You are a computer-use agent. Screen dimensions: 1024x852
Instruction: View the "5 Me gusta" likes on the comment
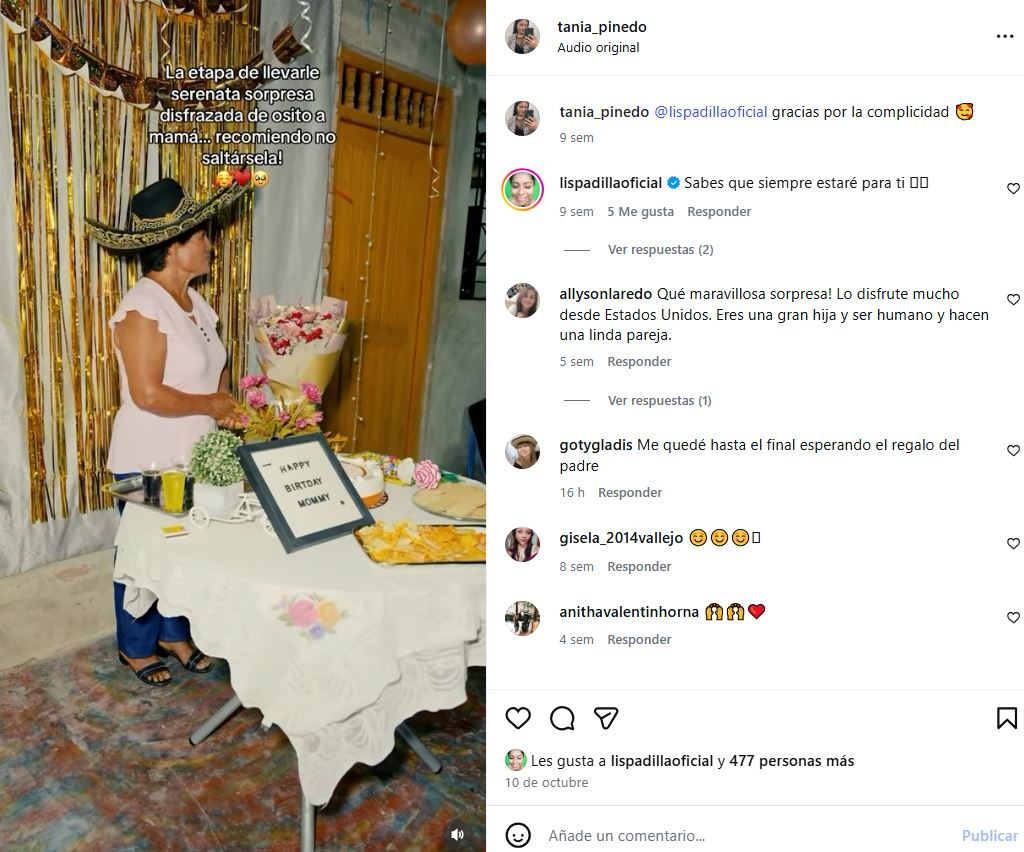(x=640, y=212)
